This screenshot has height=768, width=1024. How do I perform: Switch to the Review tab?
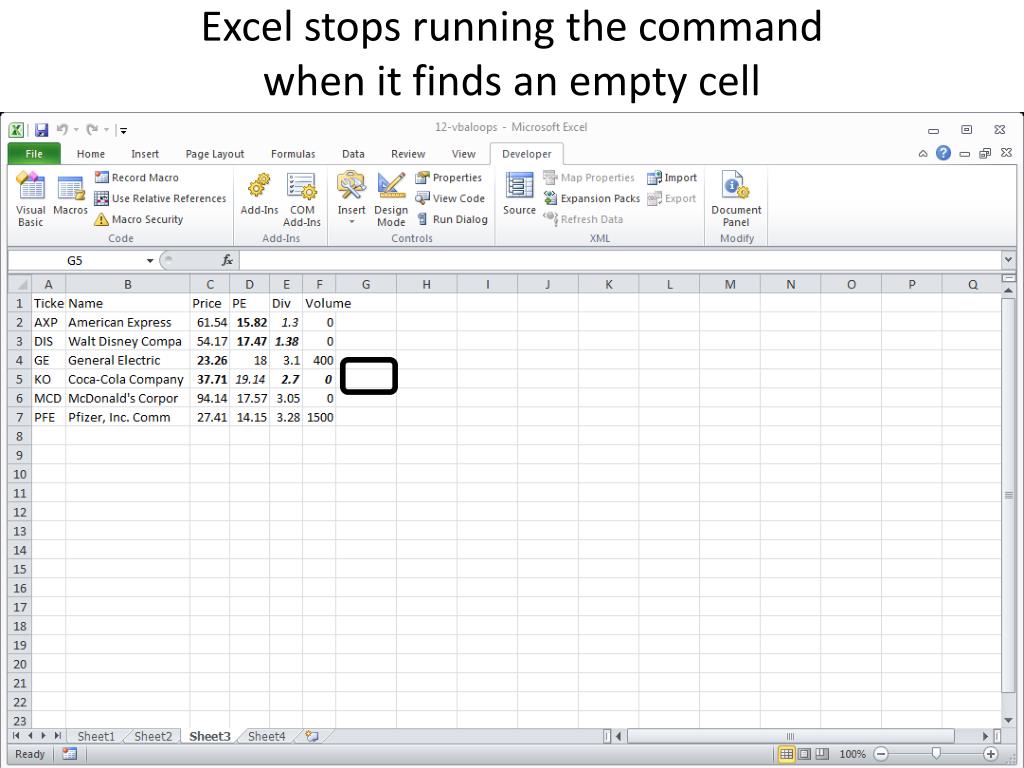pyautogui.click(x=408, y=154)
